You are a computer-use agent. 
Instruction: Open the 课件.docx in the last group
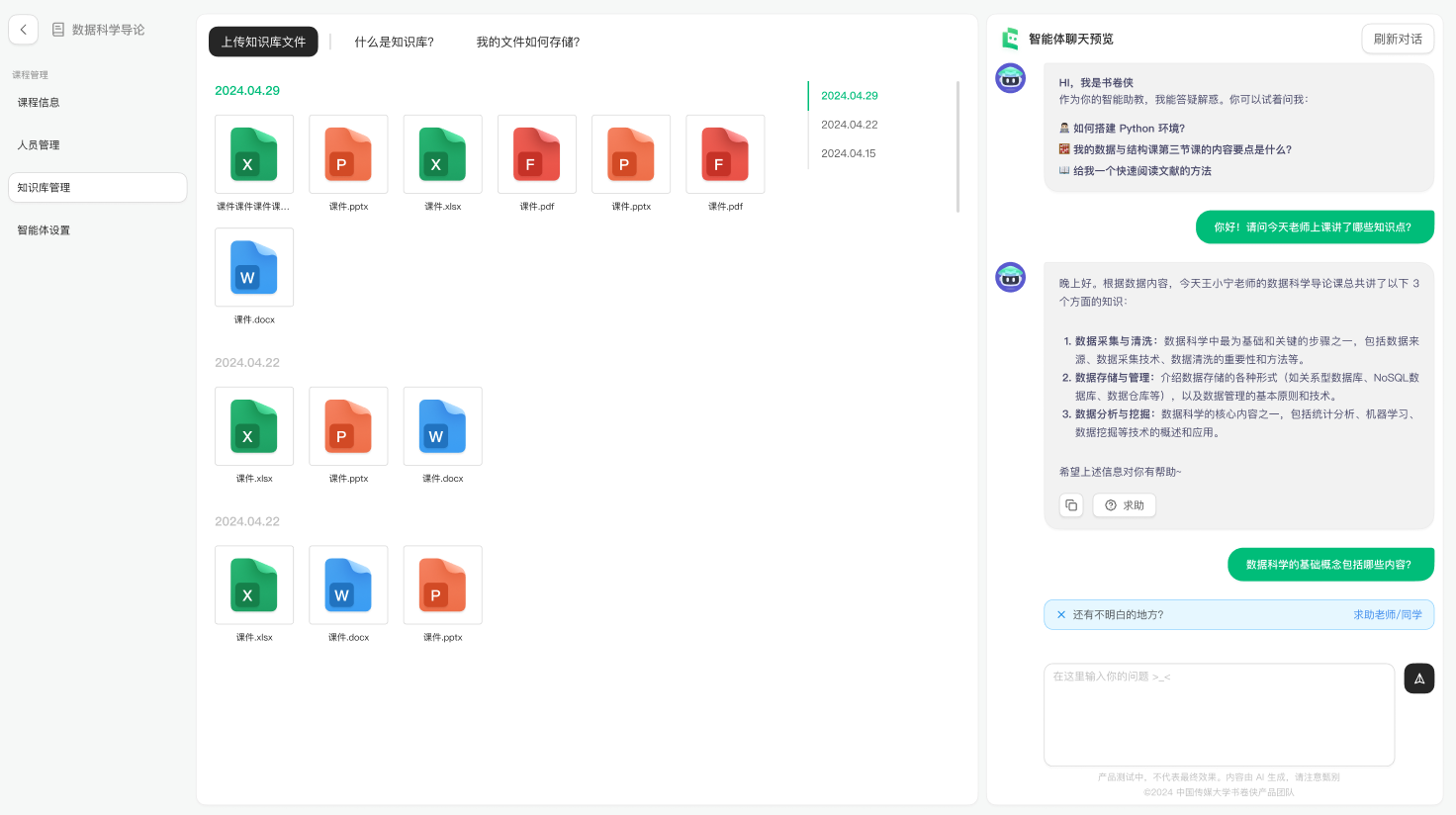pos(348,586)
